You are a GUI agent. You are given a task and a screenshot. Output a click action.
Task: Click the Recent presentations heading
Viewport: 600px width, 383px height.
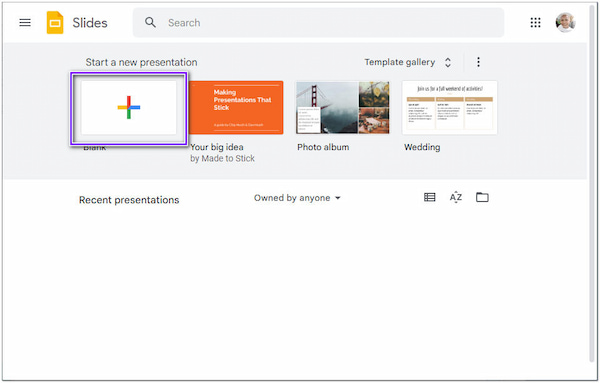(129, 200)
